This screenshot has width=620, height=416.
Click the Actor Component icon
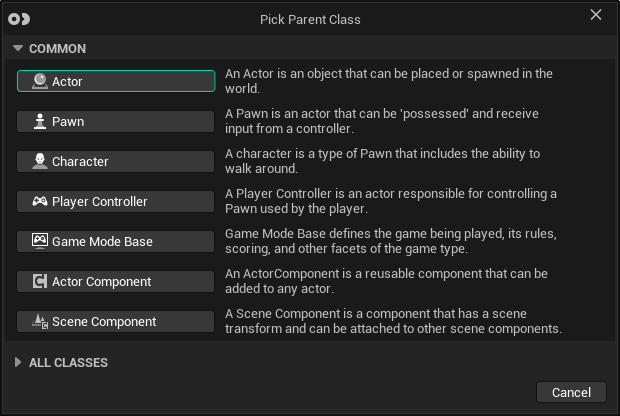pos(40,281)
